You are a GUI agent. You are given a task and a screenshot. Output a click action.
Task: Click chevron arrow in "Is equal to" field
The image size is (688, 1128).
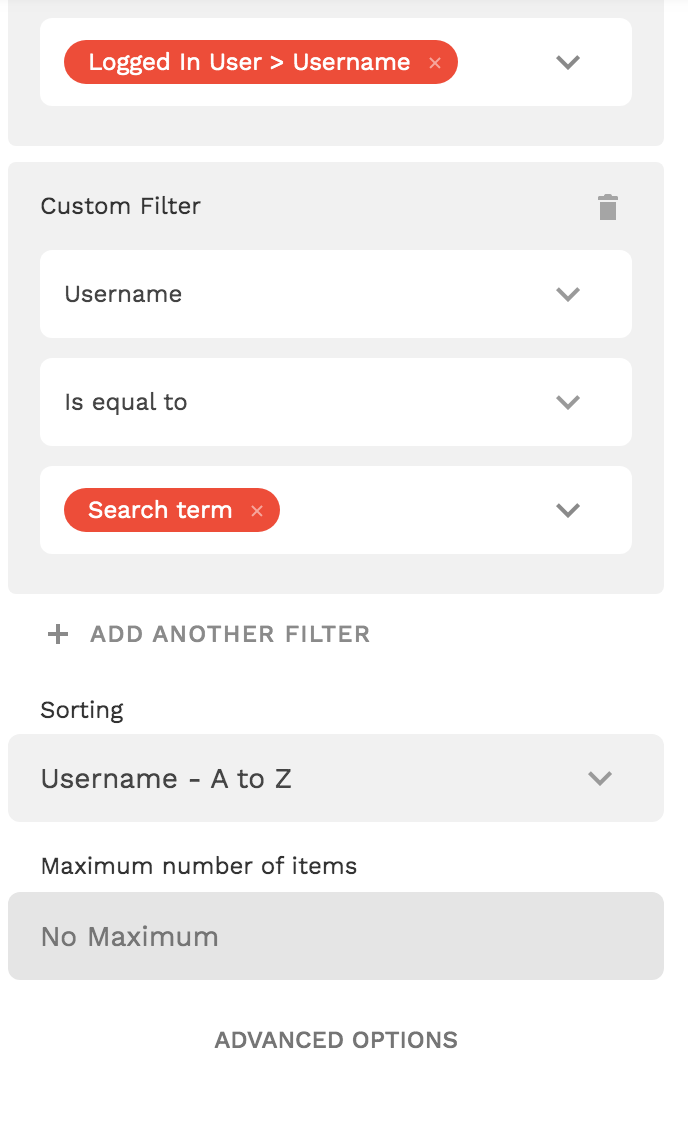(x=568, y=402)
